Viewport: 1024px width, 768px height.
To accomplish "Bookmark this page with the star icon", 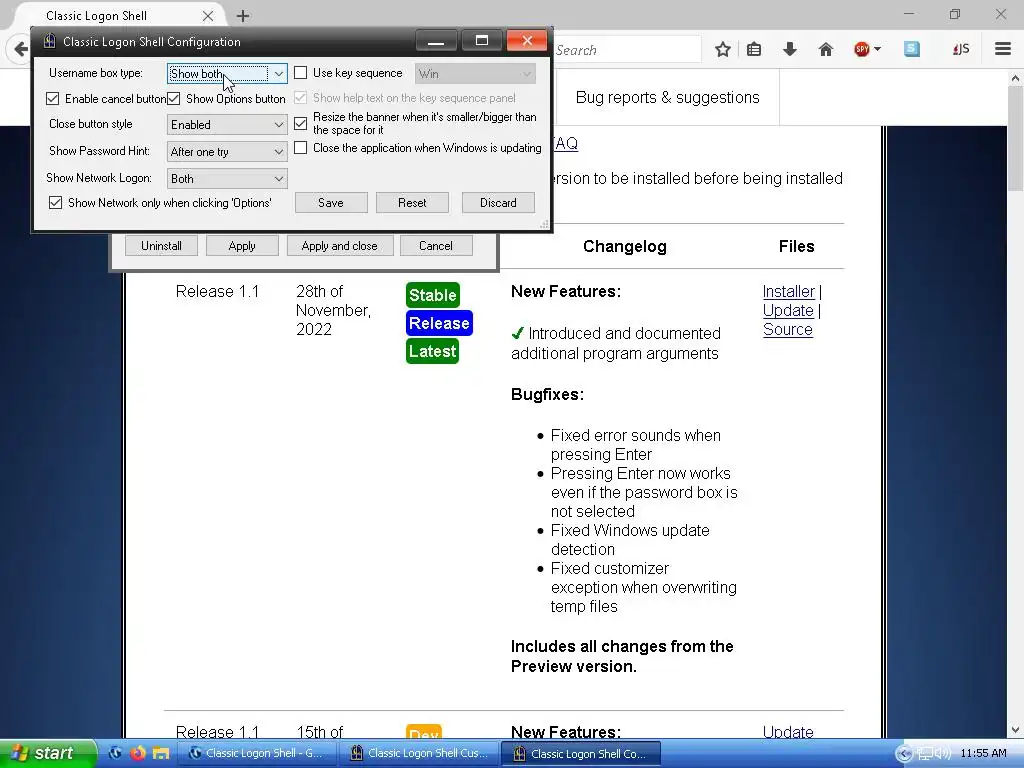I will pos(722,49).
